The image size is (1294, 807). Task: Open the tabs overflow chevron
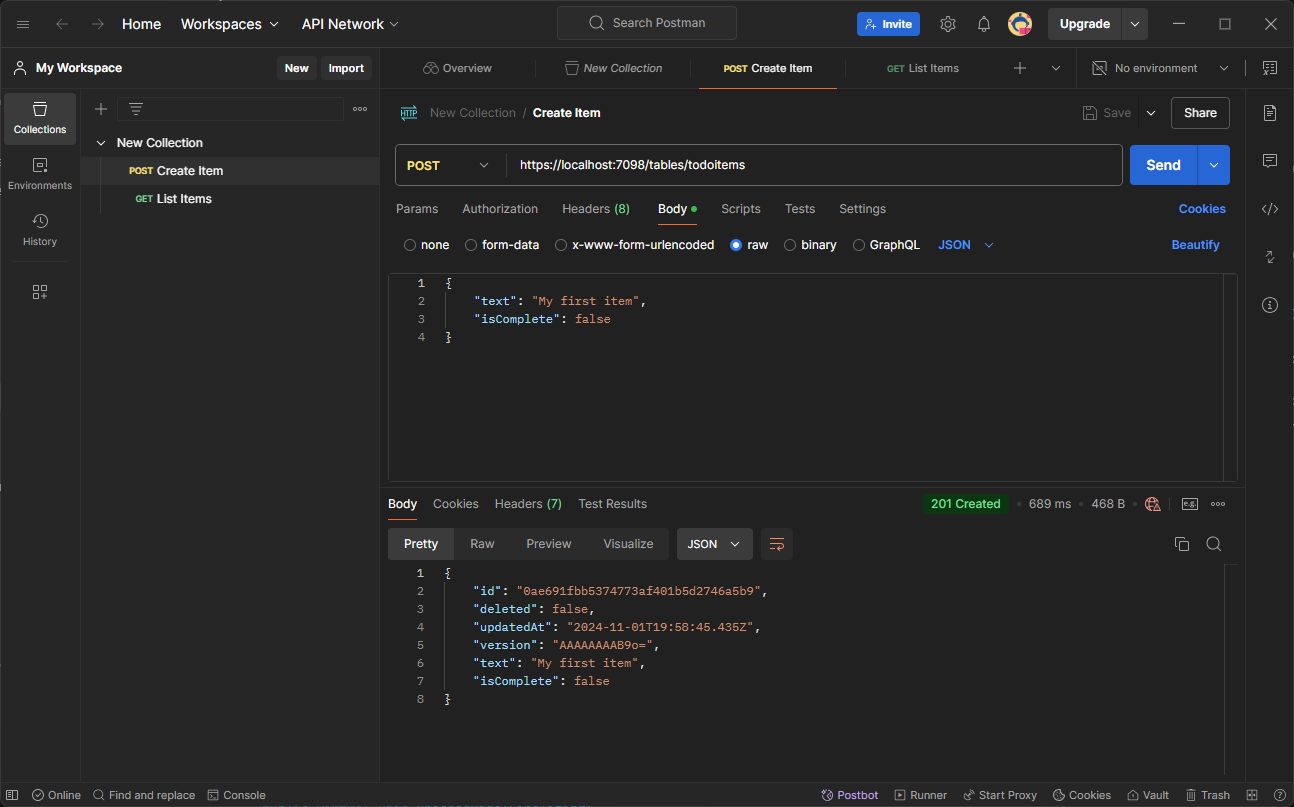(x=1056, y=68)
